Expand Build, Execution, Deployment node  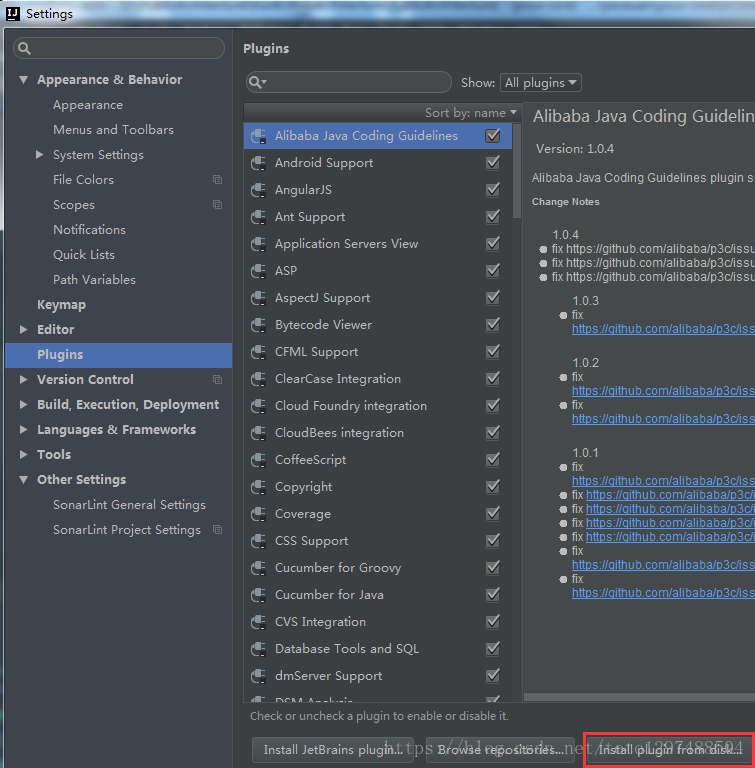(24, 405)
